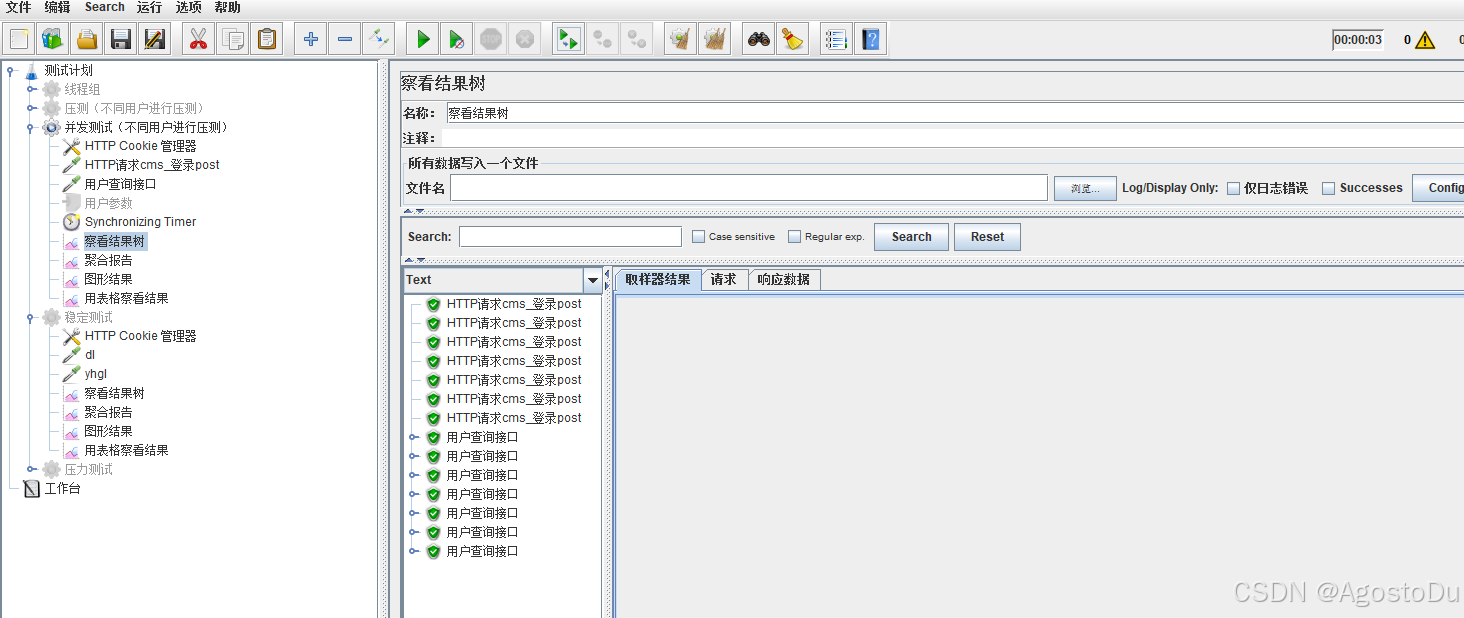The image size is (1464, 618).
Task: Click the Search button
Action: click(912, 237)
